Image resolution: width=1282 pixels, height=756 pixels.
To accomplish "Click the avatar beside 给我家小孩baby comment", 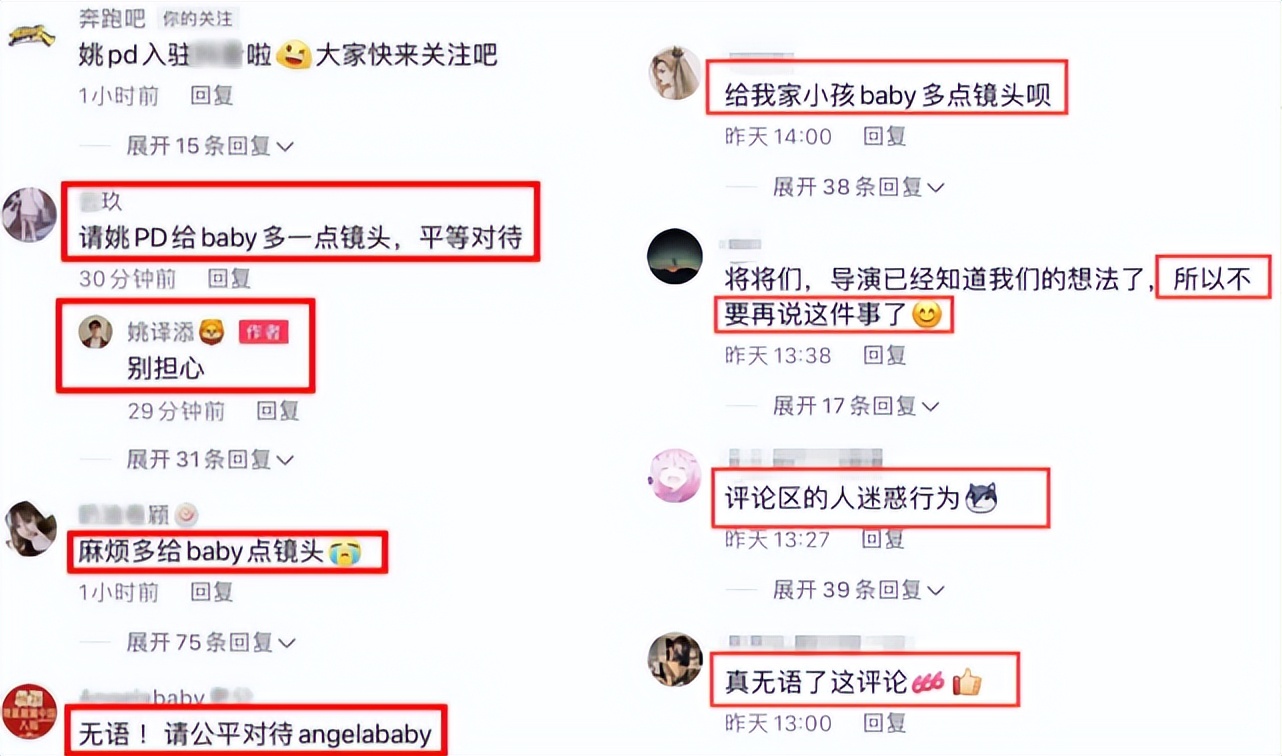I will click(x=676, y=73).
